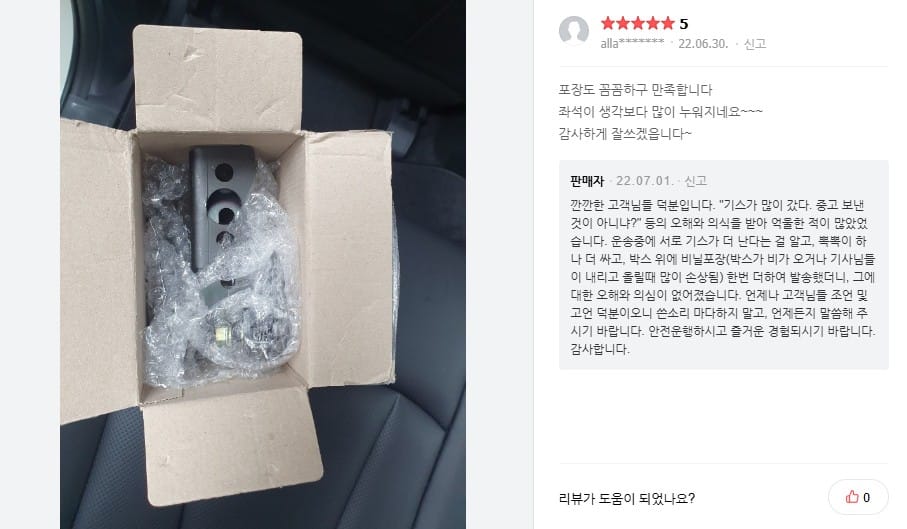Click the middle third rating star
Viewport: 907px width, 529px height.
[x=637, y=23]
